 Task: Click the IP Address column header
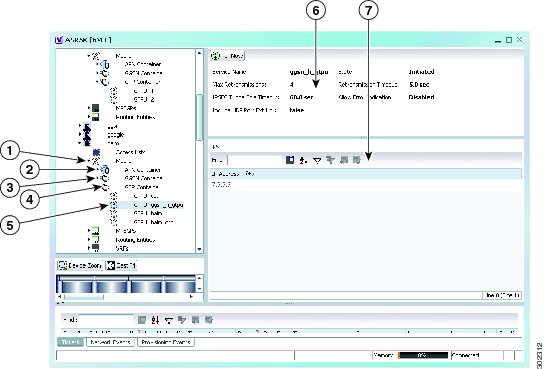point(366,174)
